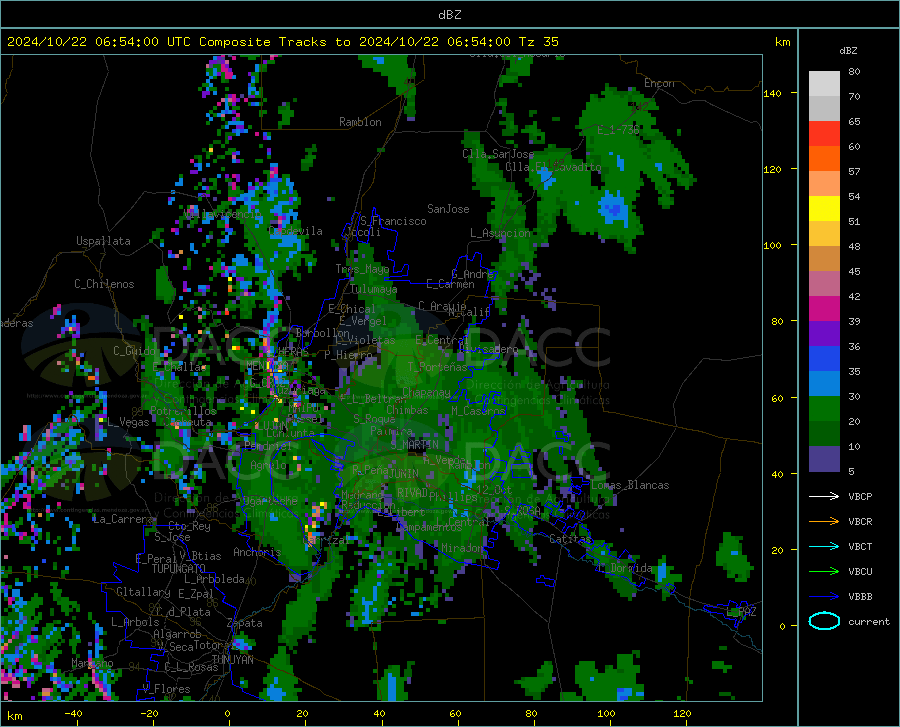This screenshot has height=727, width=900.
Task: Pick the light blue 35-30 dBZ swatch
Action: pyautogui.click(x=824, y=384)
